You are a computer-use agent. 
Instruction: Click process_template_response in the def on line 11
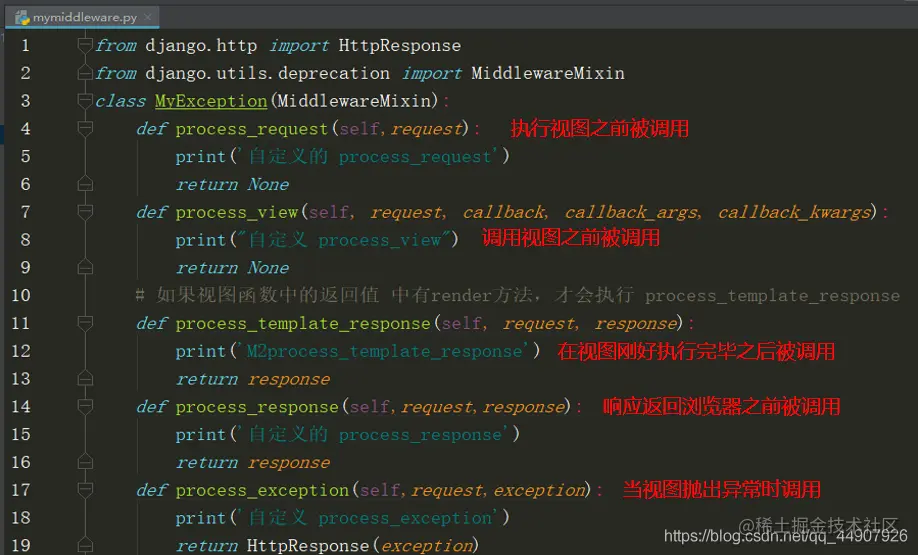pyautogui.click(x=303, y=324)
